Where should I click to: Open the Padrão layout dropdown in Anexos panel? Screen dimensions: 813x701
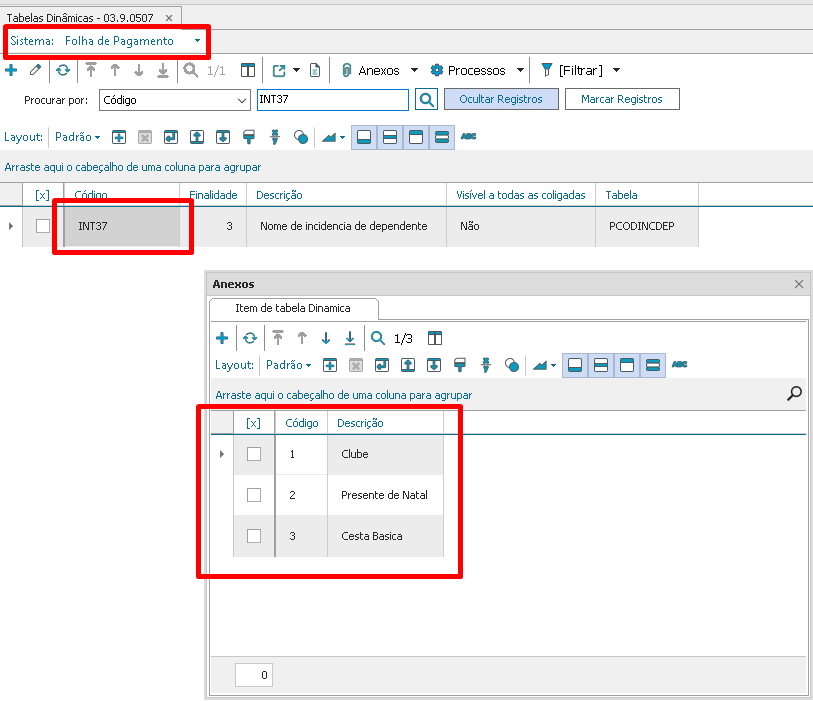[288, 365]
